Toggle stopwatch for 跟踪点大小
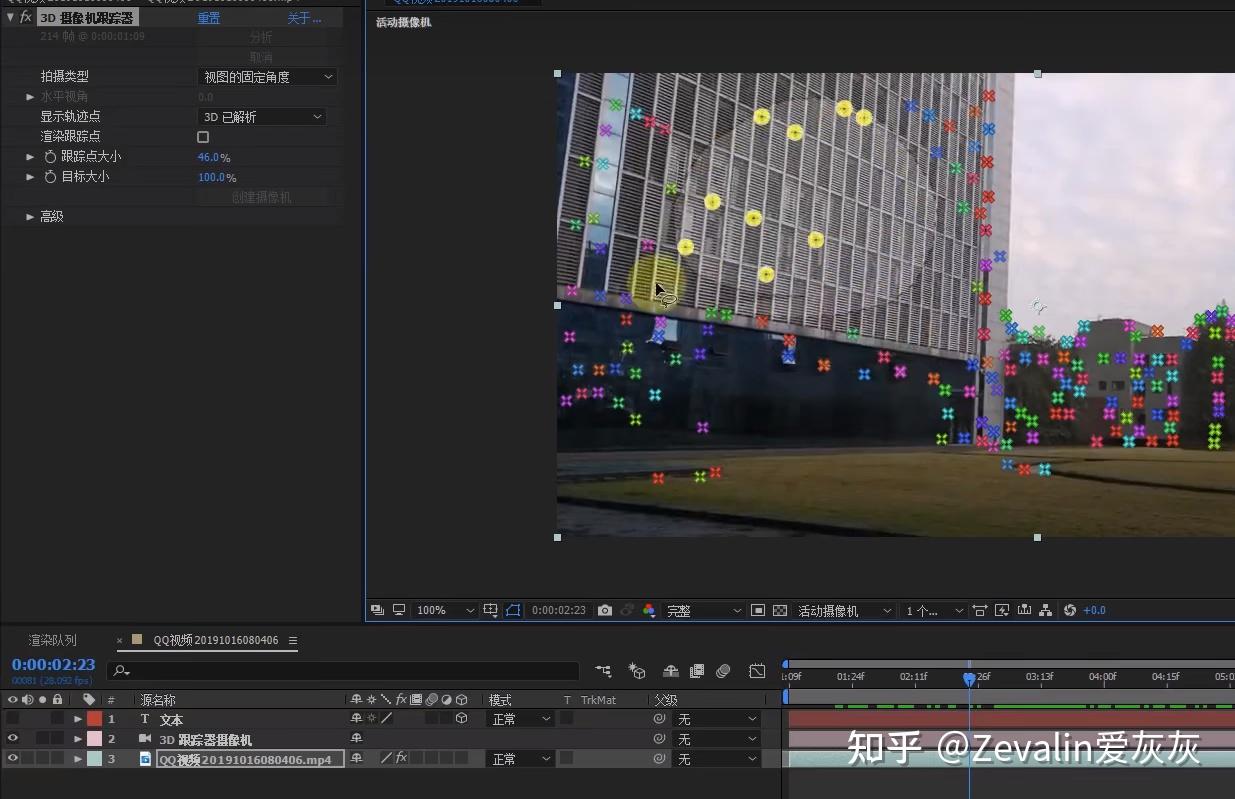 pyautogui.click(x=50, y=157)
